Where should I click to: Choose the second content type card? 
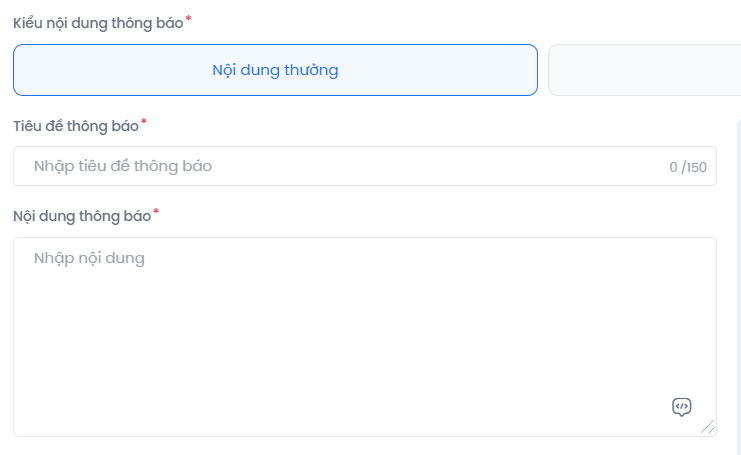pyautogui.click(x=645, y=70)
